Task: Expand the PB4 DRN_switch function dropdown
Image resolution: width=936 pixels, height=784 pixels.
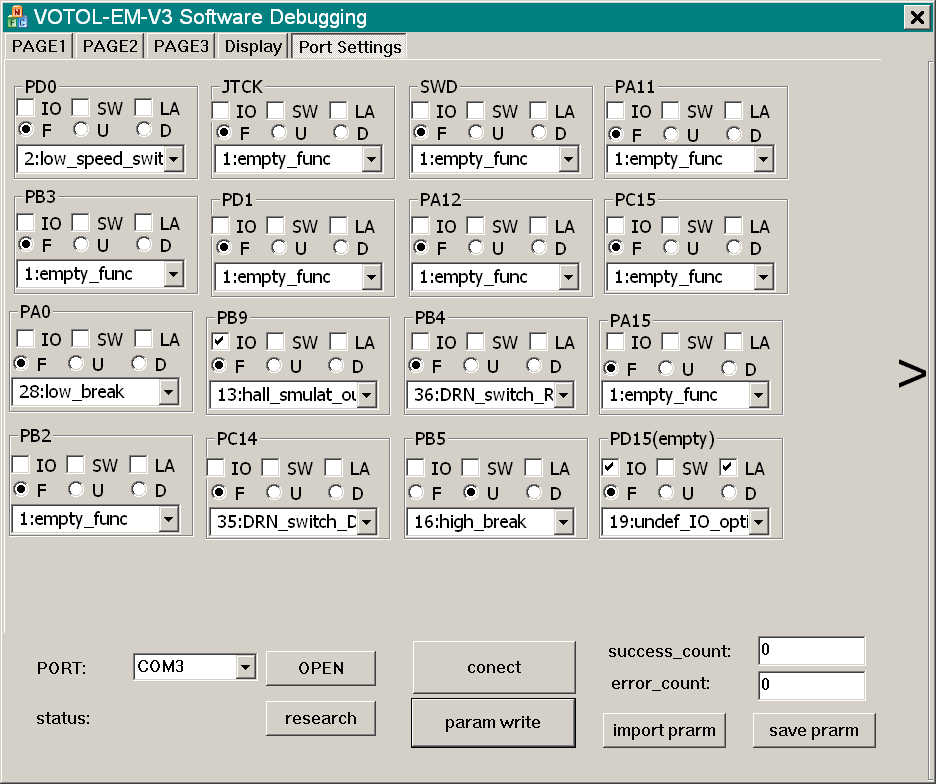Action: point(565,396)
